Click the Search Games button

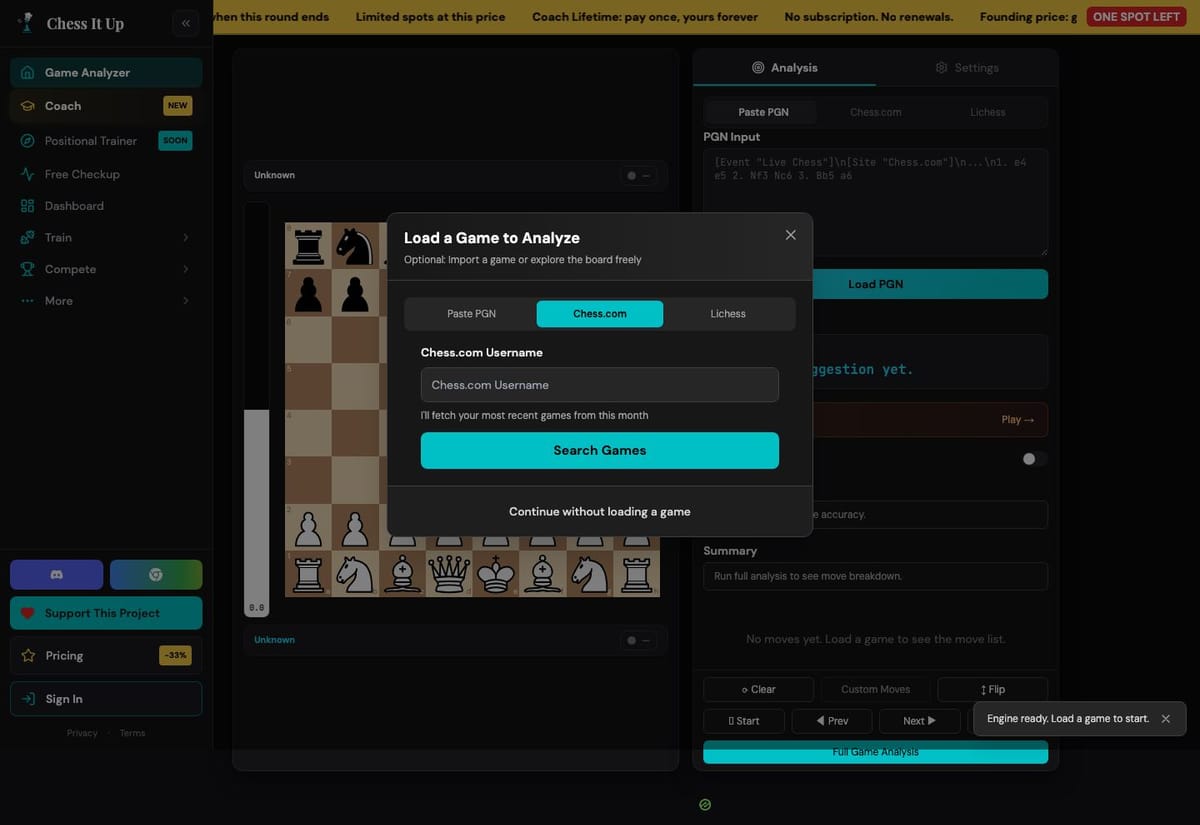tap(600, 451)
